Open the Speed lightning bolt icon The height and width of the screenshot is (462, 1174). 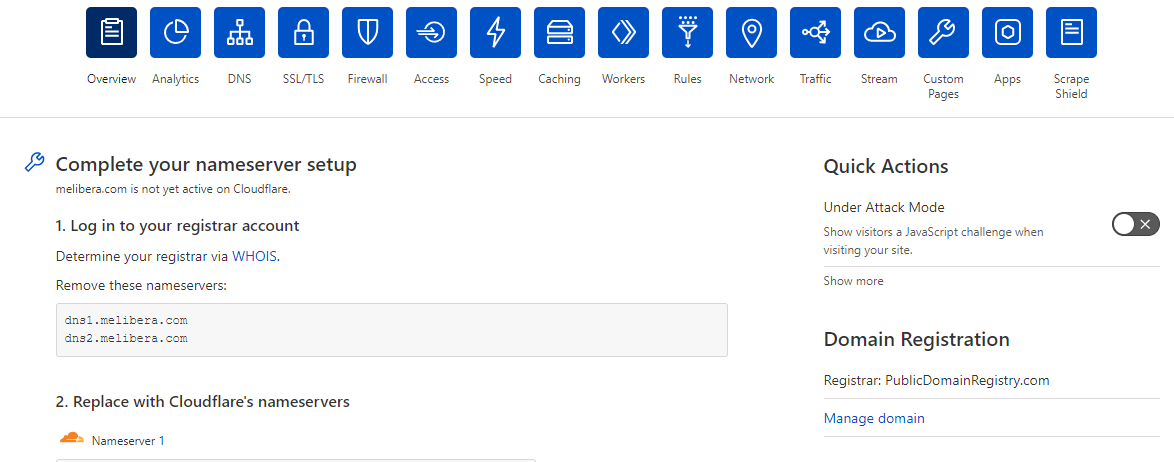tap(496, 32)
